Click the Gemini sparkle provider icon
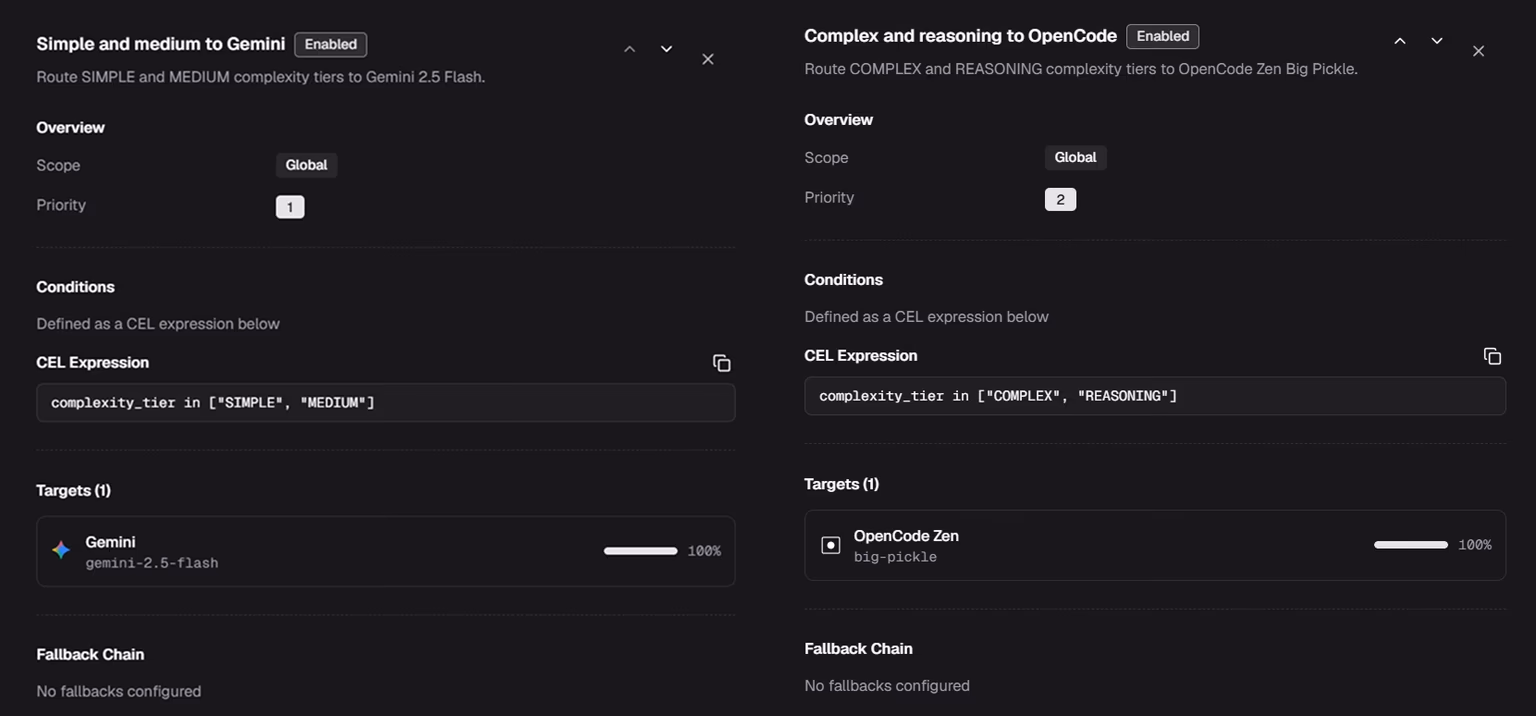Viewport: 1536px width, 716px height. pyautogui.click(x=61, y=550)
